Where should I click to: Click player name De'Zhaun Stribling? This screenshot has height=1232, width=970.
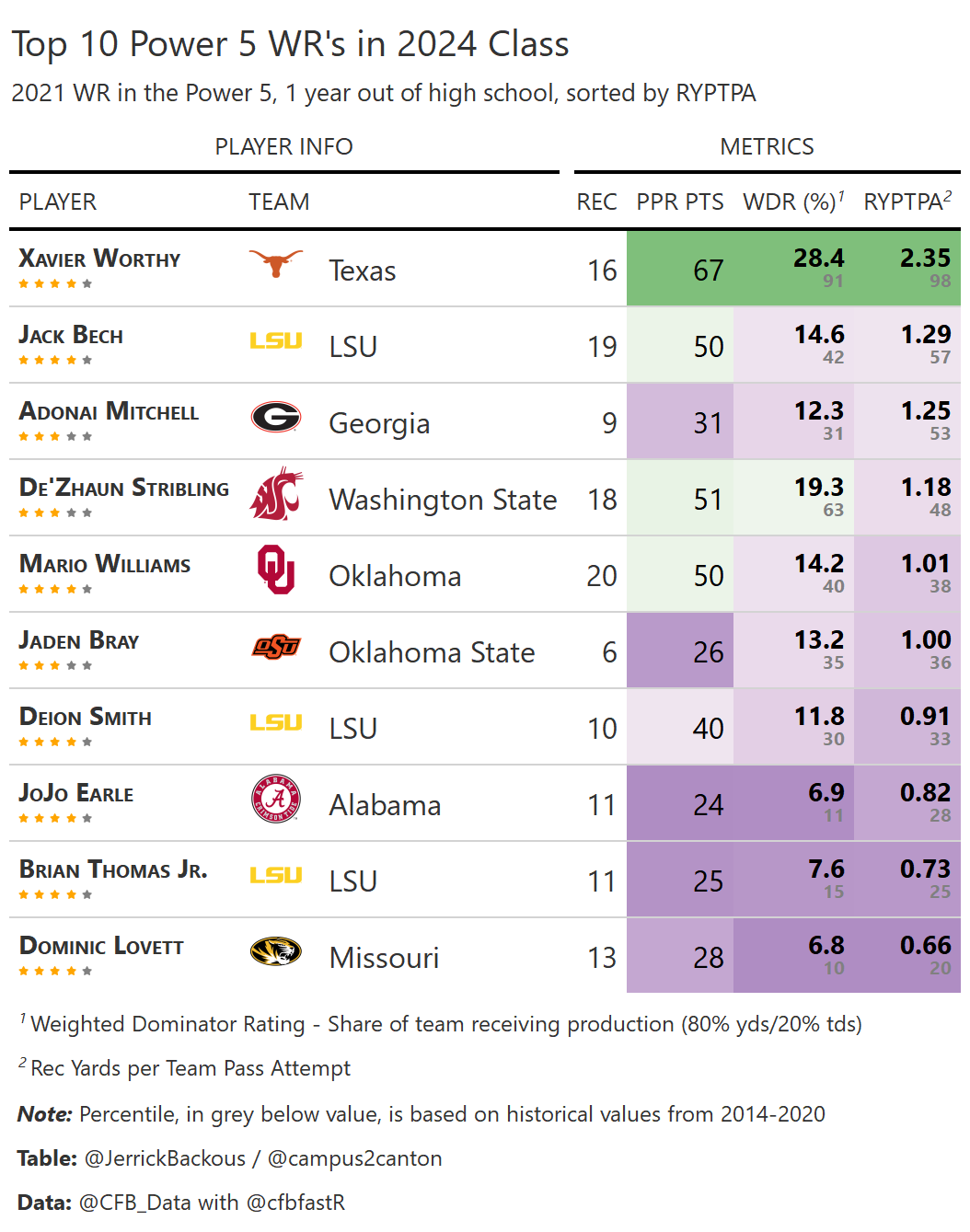[124, 488]
